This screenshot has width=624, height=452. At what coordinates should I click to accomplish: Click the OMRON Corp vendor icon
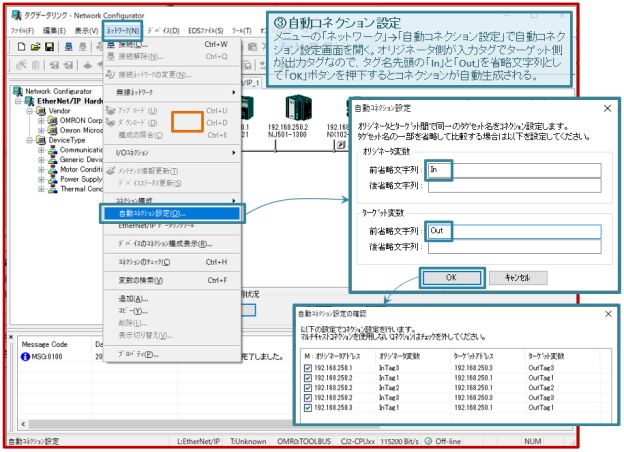coord(53,120)
